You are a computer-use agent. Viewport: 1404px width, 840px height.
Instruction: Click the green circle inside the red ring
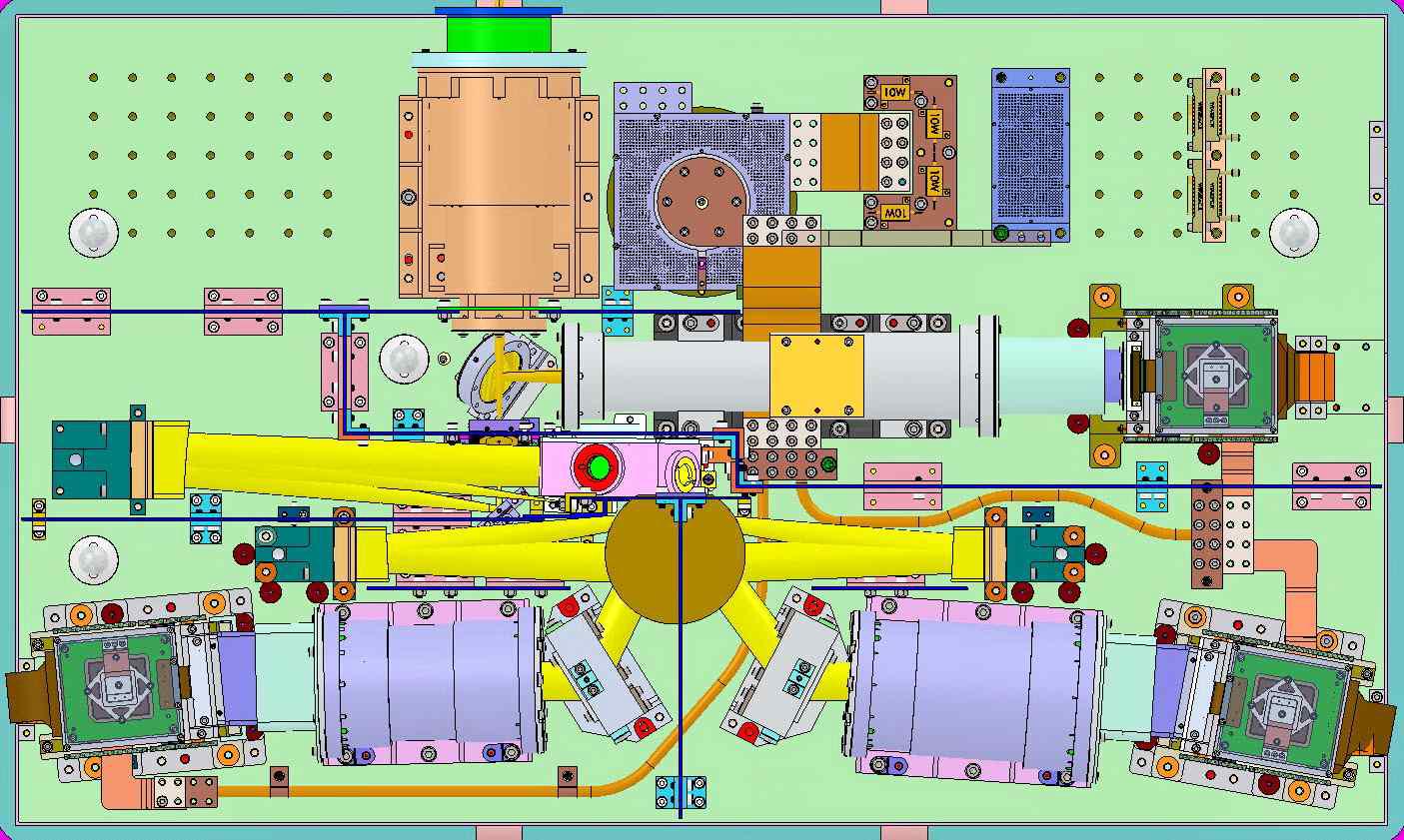click(x=599, y=466)
